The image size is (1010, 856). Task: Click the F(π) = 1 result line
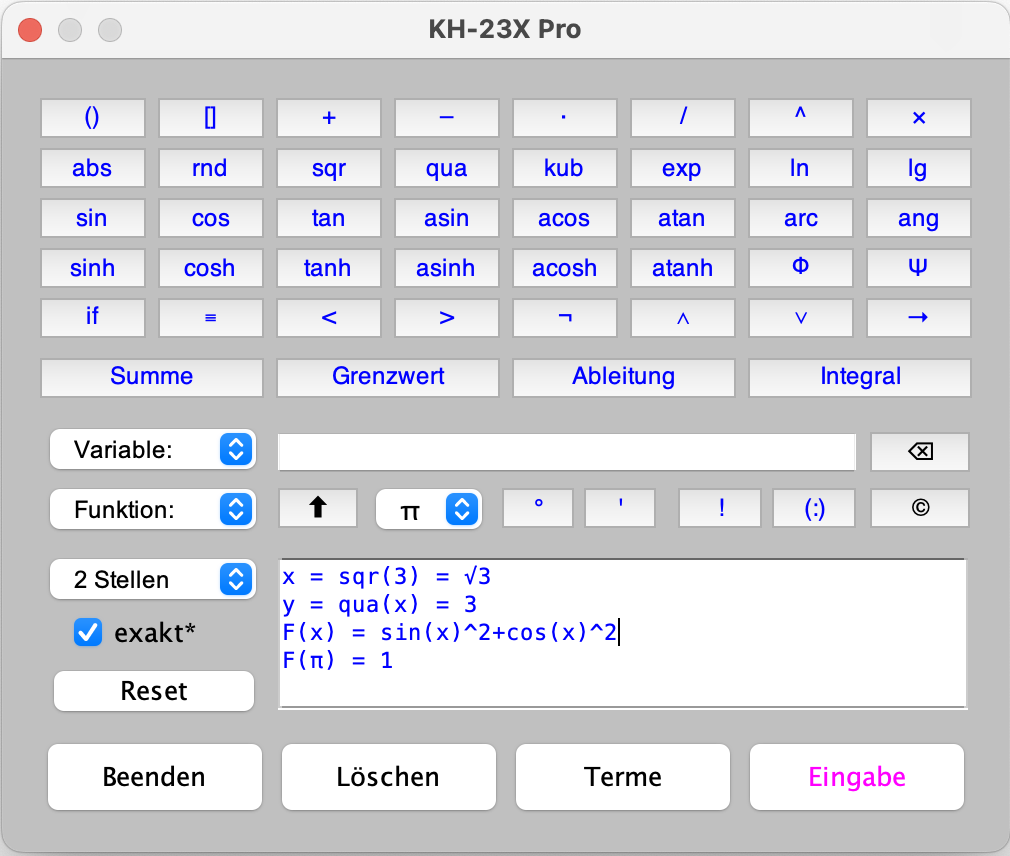[x=337, y=661]
